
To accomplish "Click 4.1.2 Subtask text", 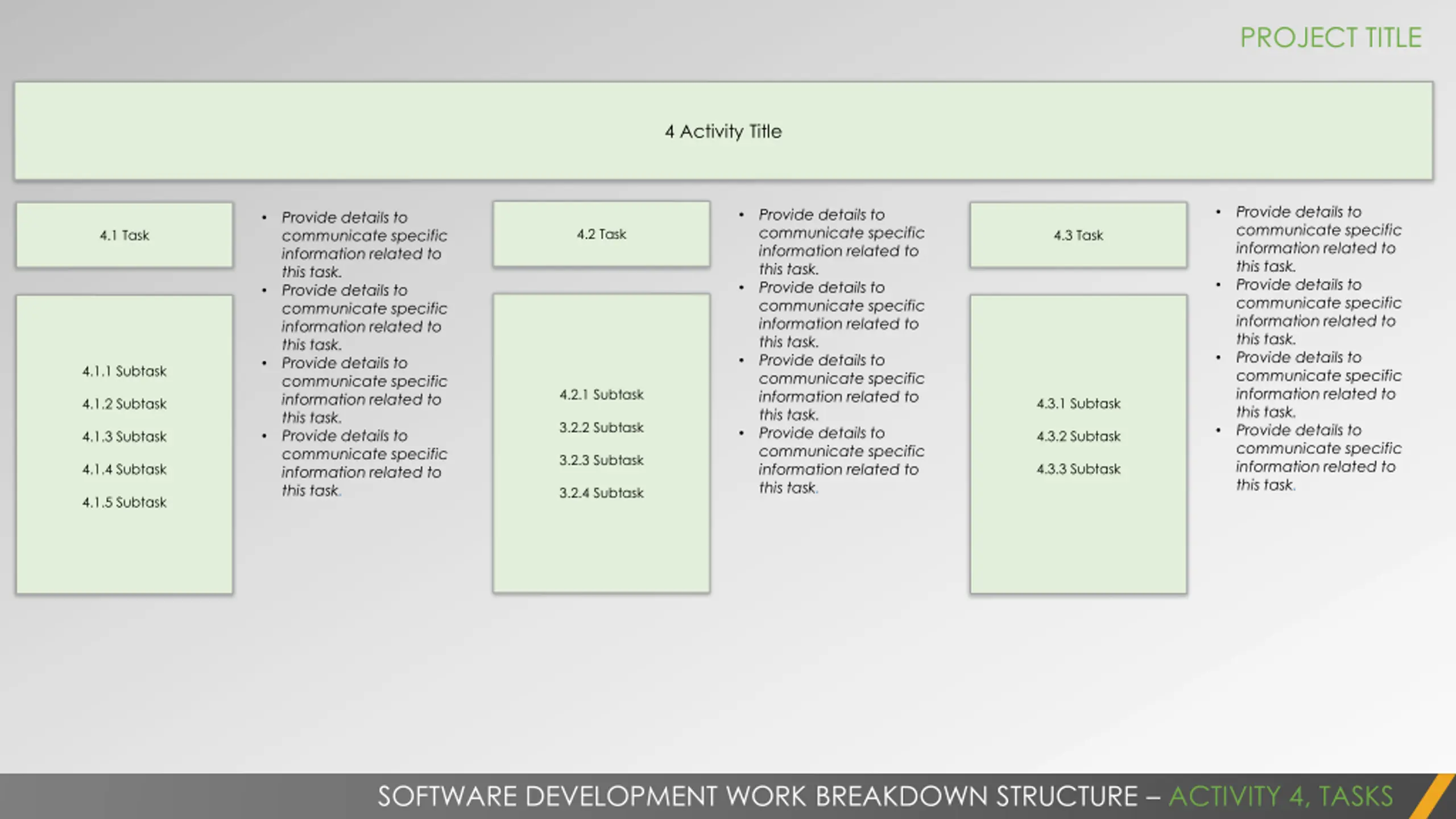I will (125, 404).
